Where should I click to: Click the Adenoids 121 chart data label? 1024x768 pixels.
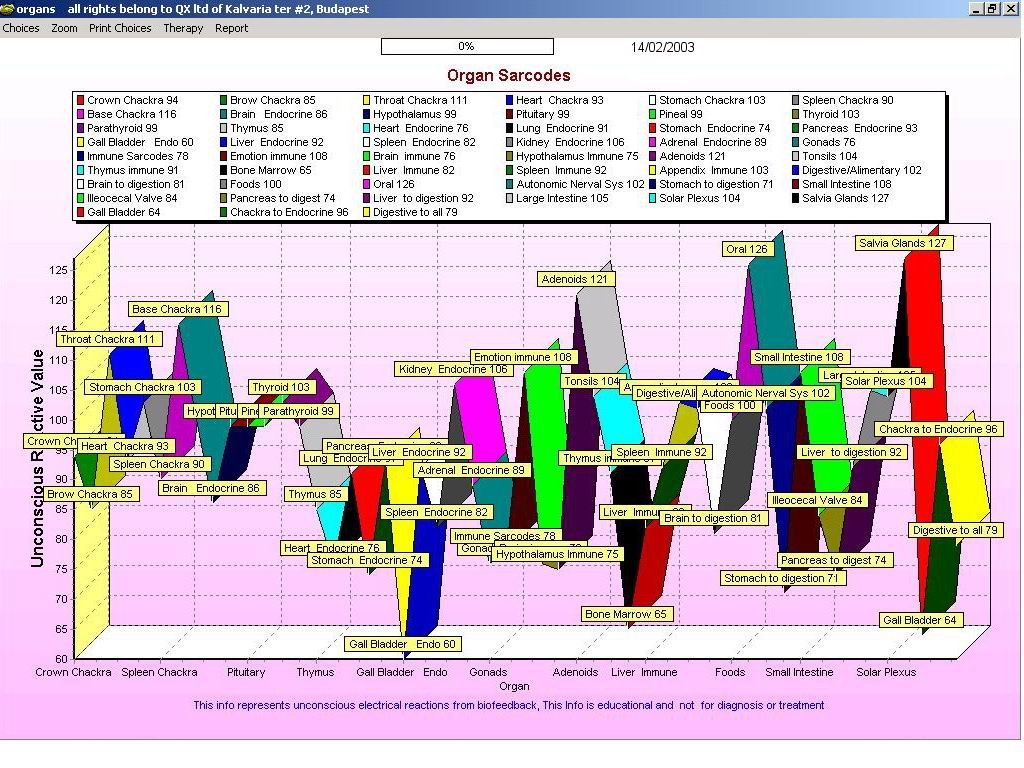click(x=575, y=279)
